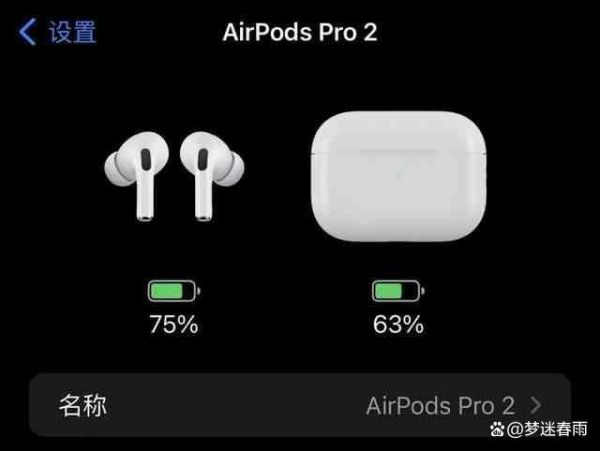Viewport: 600px width, 451px height.
Task: Click the paw watermark icon
Action: click(x=497, y=429)
